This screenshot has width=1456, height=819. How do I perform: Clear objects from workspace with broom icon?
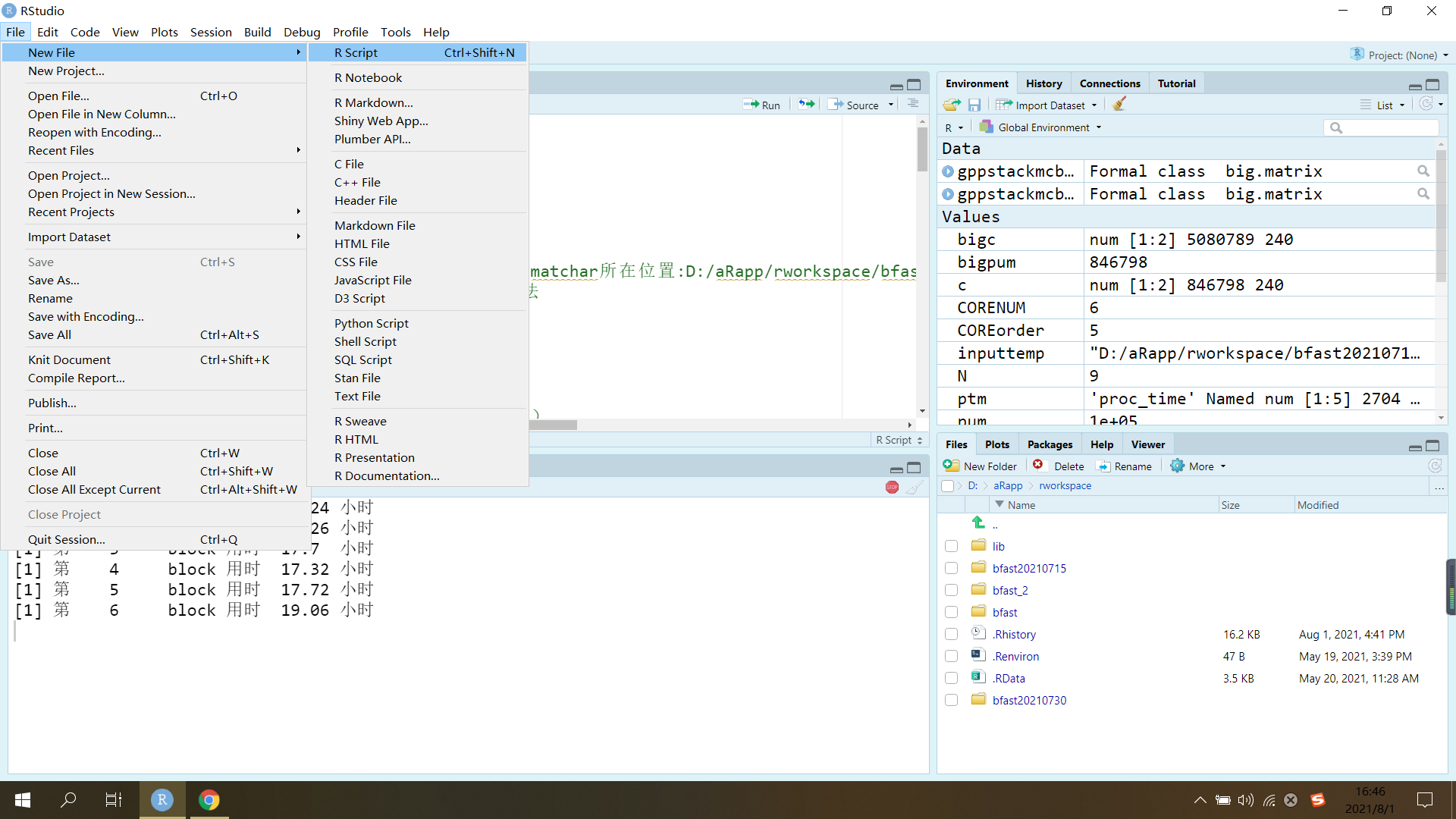1119,105
